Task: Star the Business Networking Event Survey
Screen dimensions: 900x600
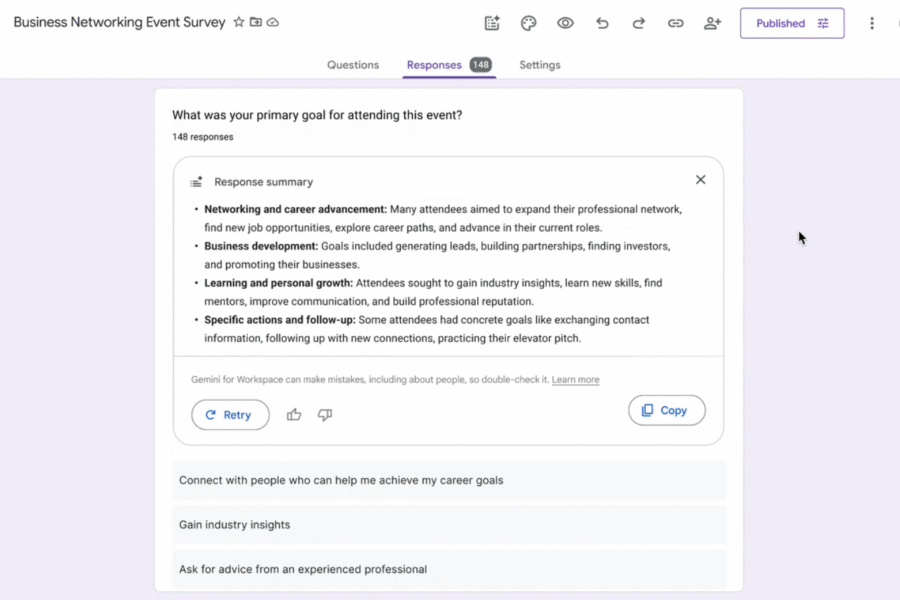Action: [x=239, y=21]
